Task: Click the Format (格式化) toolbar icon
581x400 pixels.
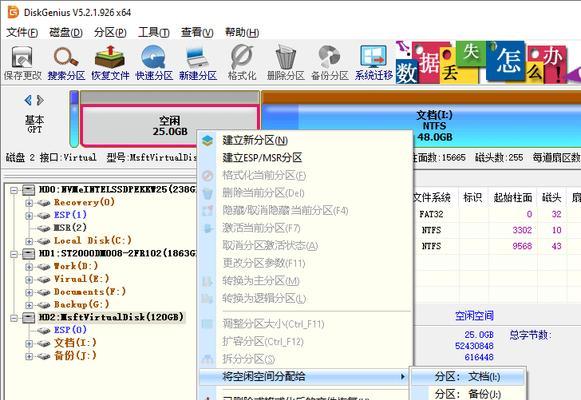Action: coord(242,63)
